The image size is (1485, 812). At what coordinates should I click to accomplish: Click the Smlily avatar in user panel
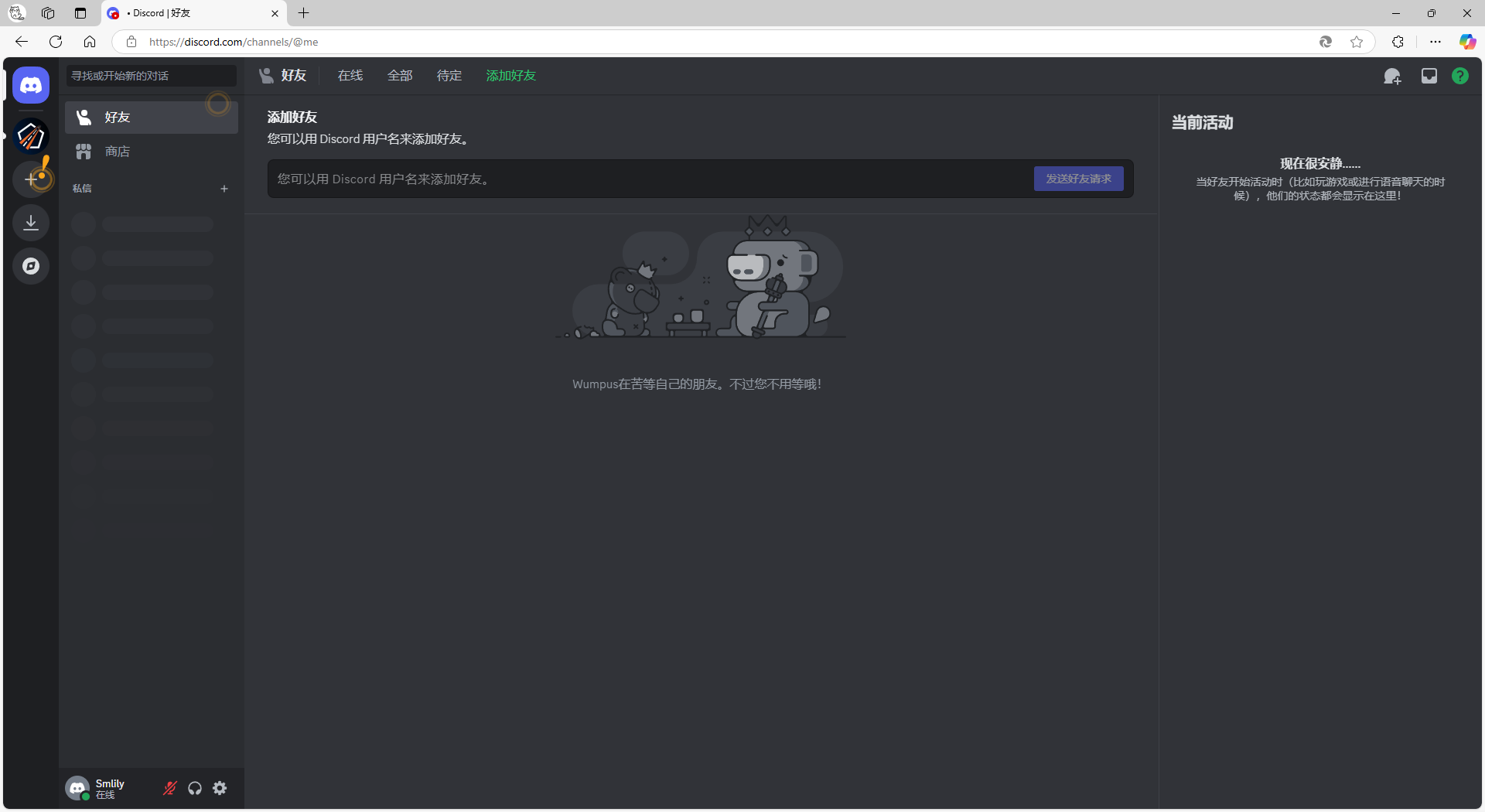click(x=77, y=788)
